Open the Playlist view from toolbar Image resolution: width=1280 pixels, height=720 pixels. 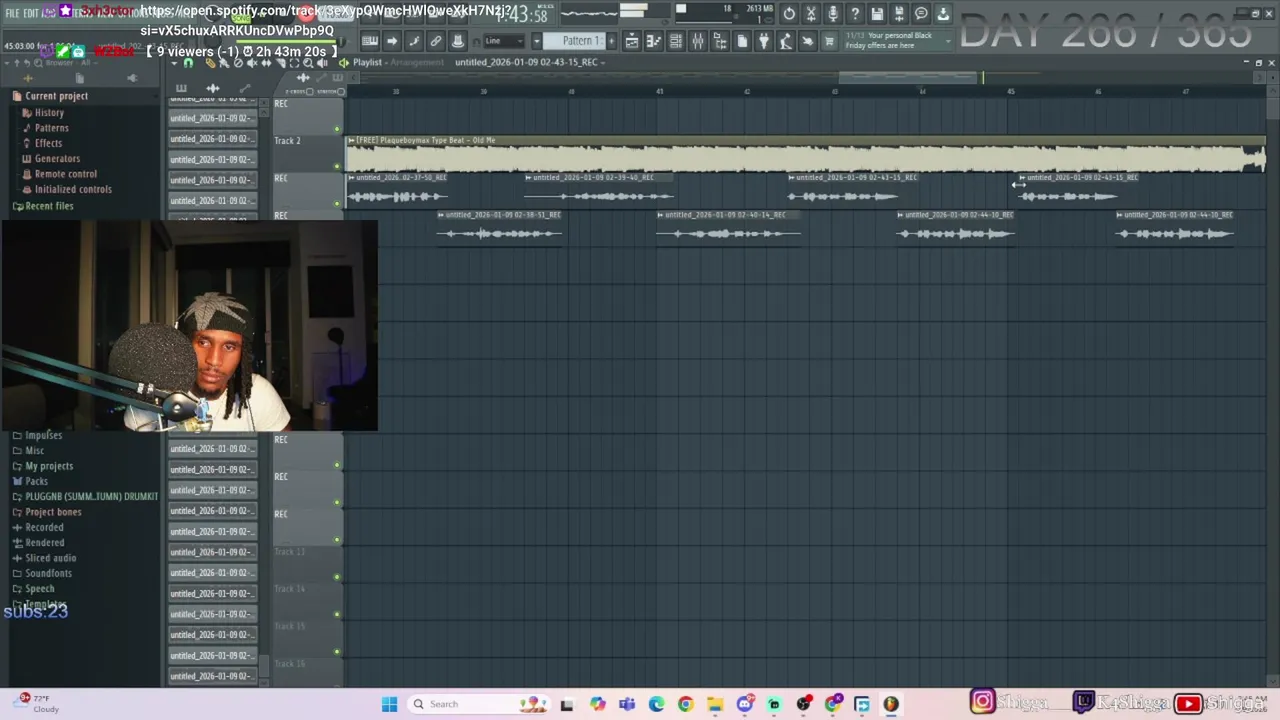point(631,41)
